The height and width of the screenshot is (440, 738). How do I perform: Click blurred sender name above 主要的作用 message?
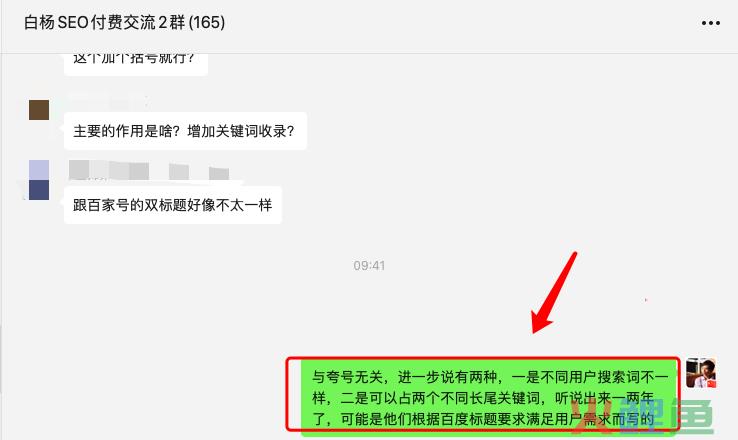pyautogui.click(x=108, y=101)
